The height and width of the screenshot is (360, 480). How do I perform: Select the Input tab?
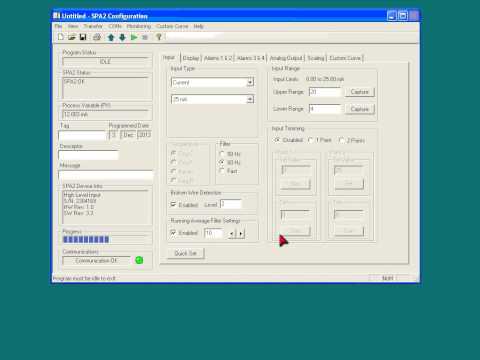(x=169, y=57)
